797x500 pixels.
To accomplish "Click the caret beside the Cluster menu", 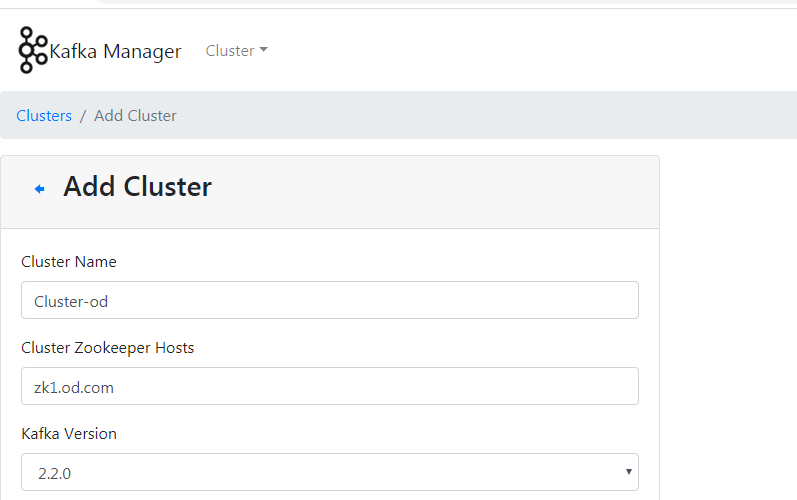I will pos(263,50).
